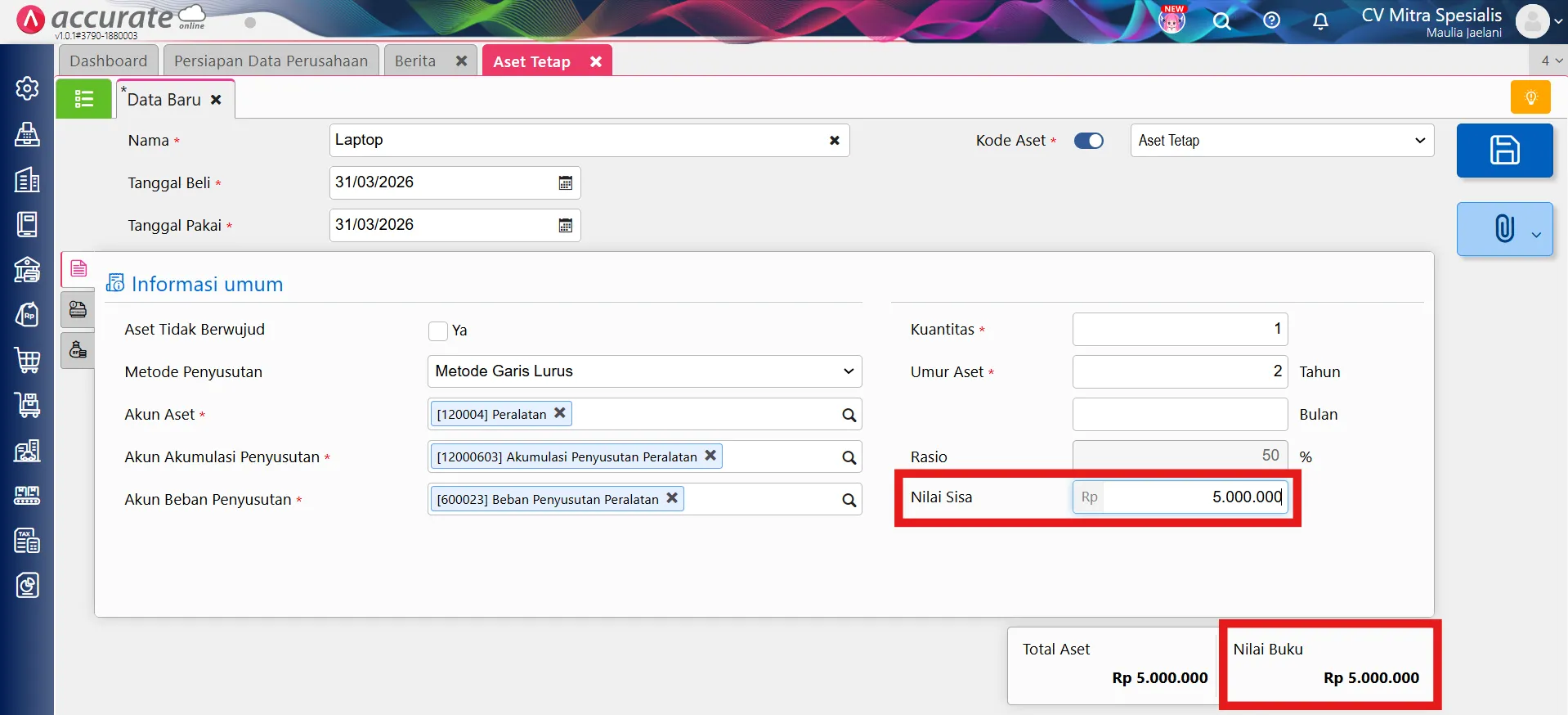Click the Nilai Buku Rp 5.000.000 value
The height and width of the screenshot is (715, 1568).
[1371, 678]
